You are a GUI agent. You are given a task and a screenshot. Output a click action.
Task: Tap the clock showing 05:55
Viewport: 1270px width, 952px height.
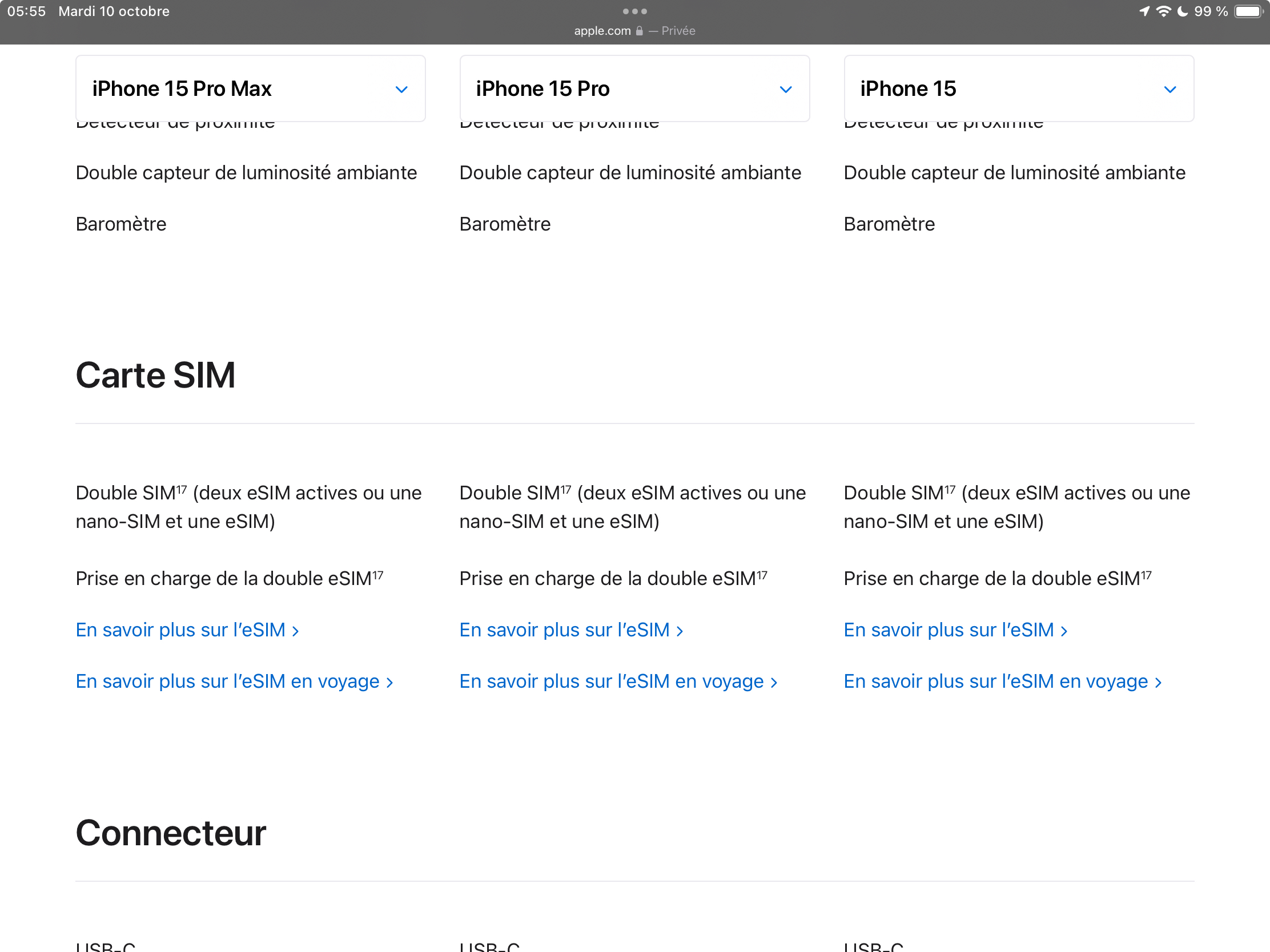point(26,11)
